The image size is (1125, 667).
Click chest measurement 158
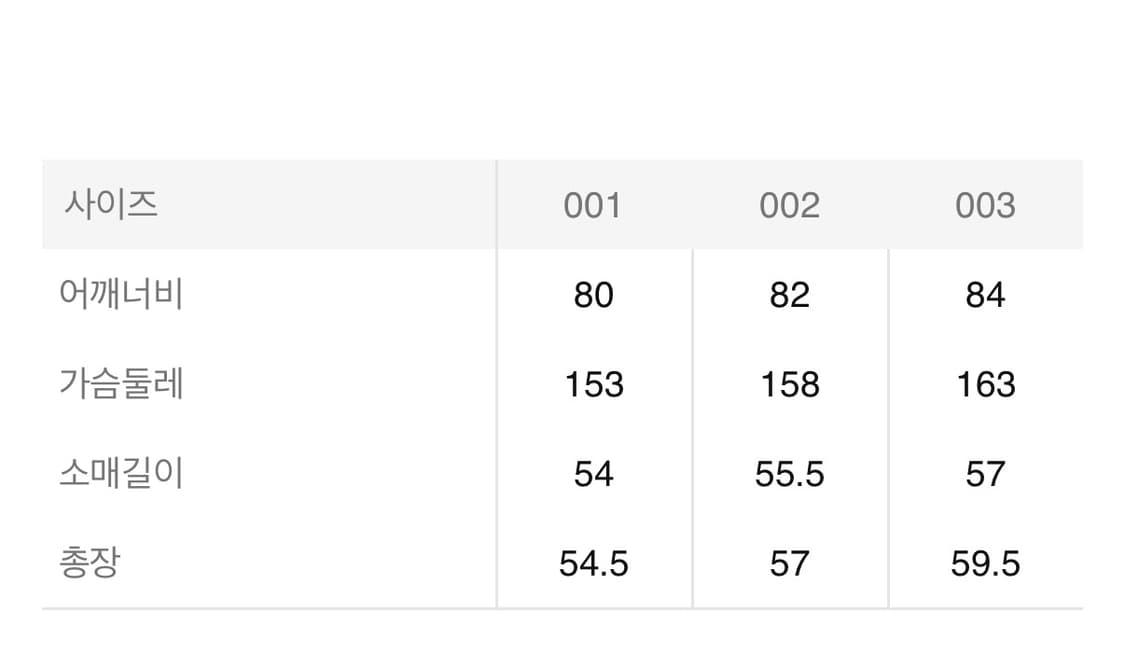[x=789, y=384]
